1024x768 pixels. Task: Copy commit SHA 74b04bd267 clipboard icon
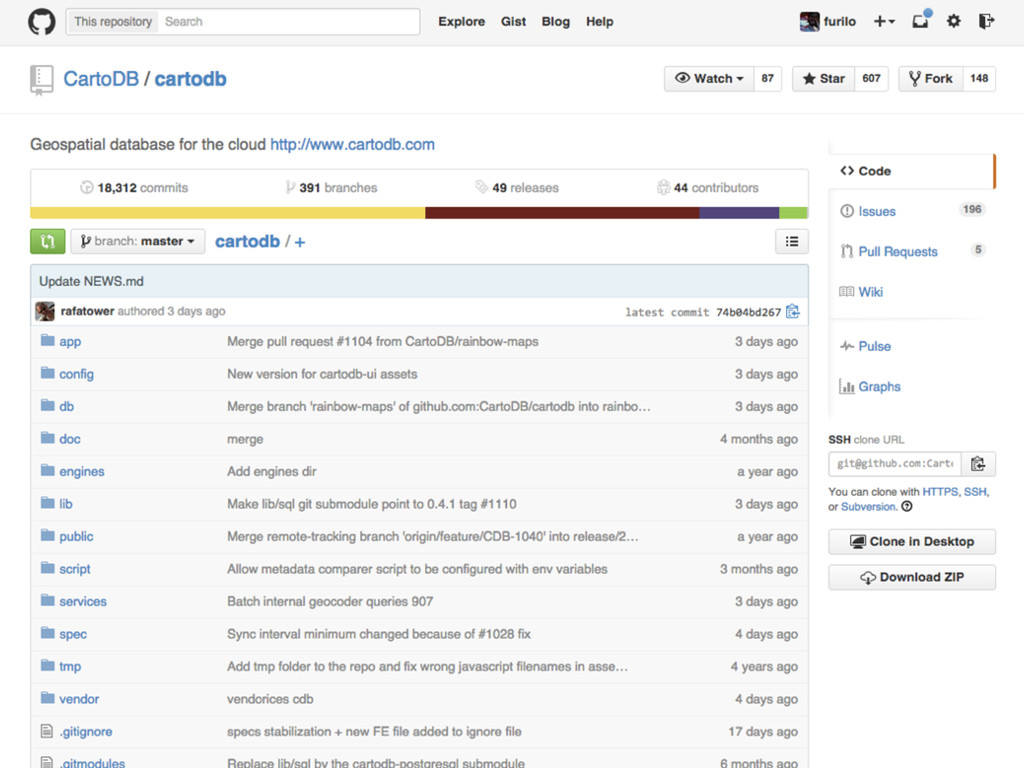(793, 312)
